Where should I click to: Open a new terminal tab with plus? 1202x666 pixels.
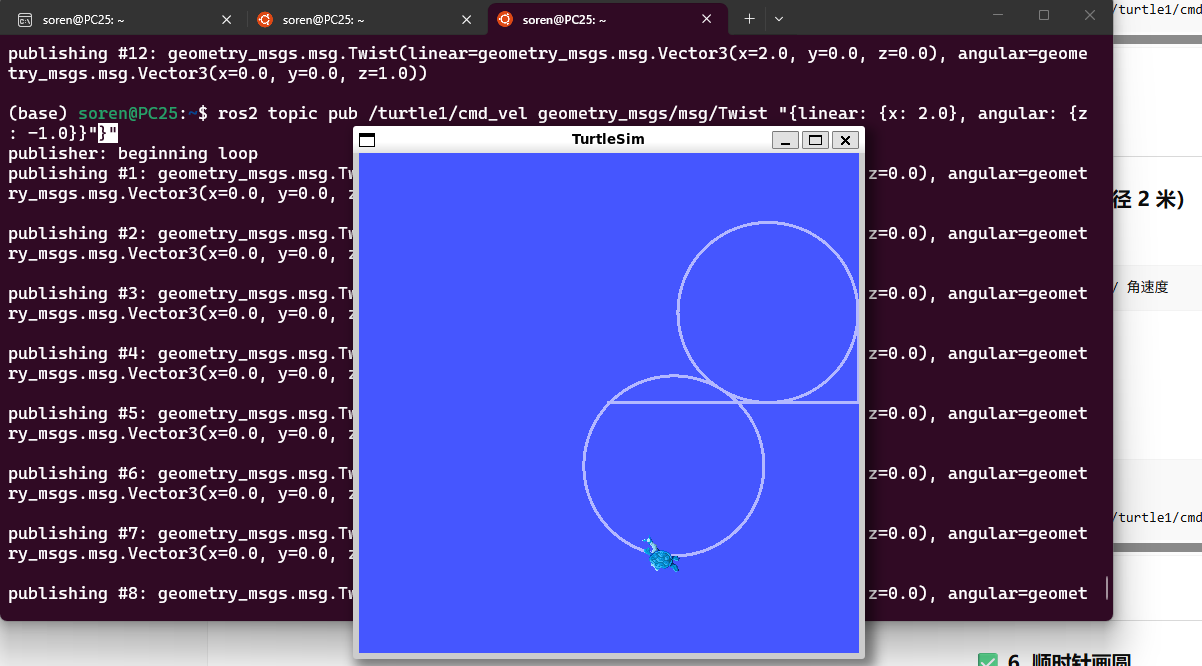[x=749, y=18]
